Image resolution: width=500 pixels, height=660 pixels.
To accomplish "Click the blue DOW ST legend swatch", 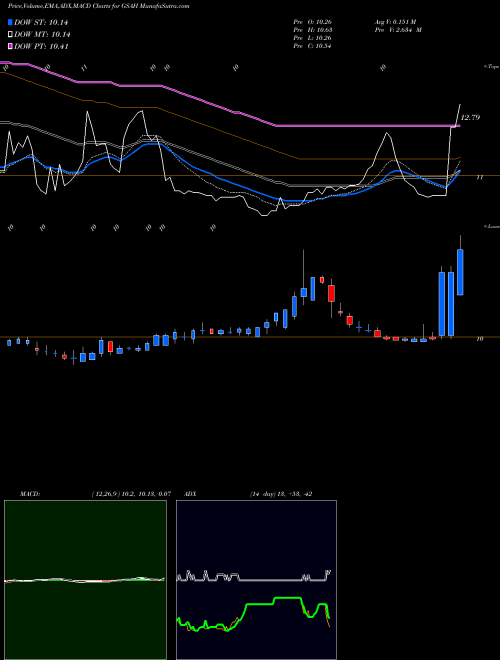I will (x=11, y=22).
